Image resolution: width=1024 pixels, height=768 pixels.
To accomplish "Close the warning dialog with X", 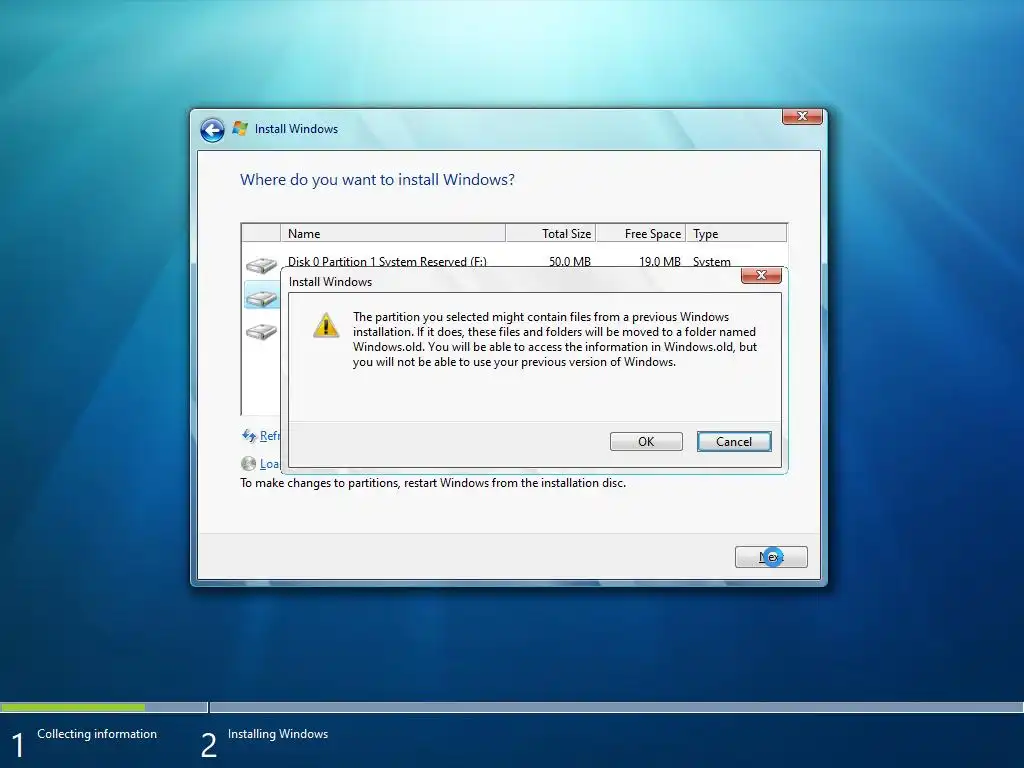I will [x=761, y=276].
